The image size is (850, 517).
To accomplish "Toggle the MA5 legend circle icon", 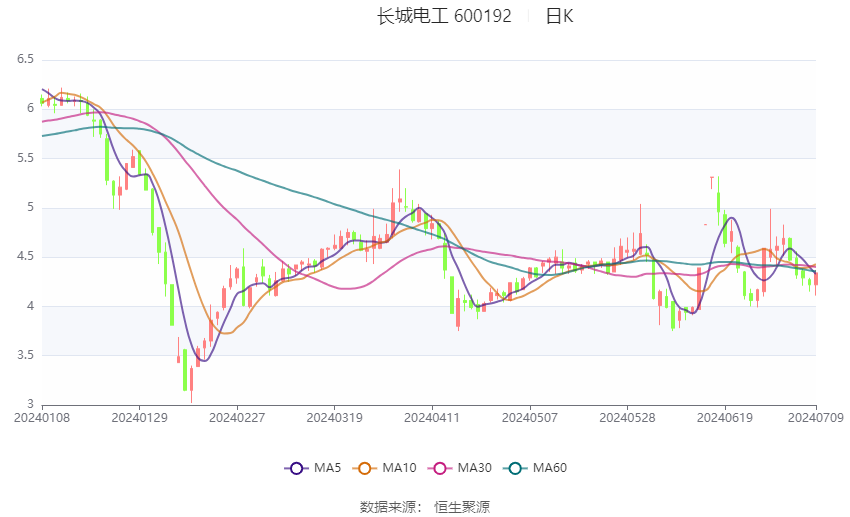I will pos(297,468).
